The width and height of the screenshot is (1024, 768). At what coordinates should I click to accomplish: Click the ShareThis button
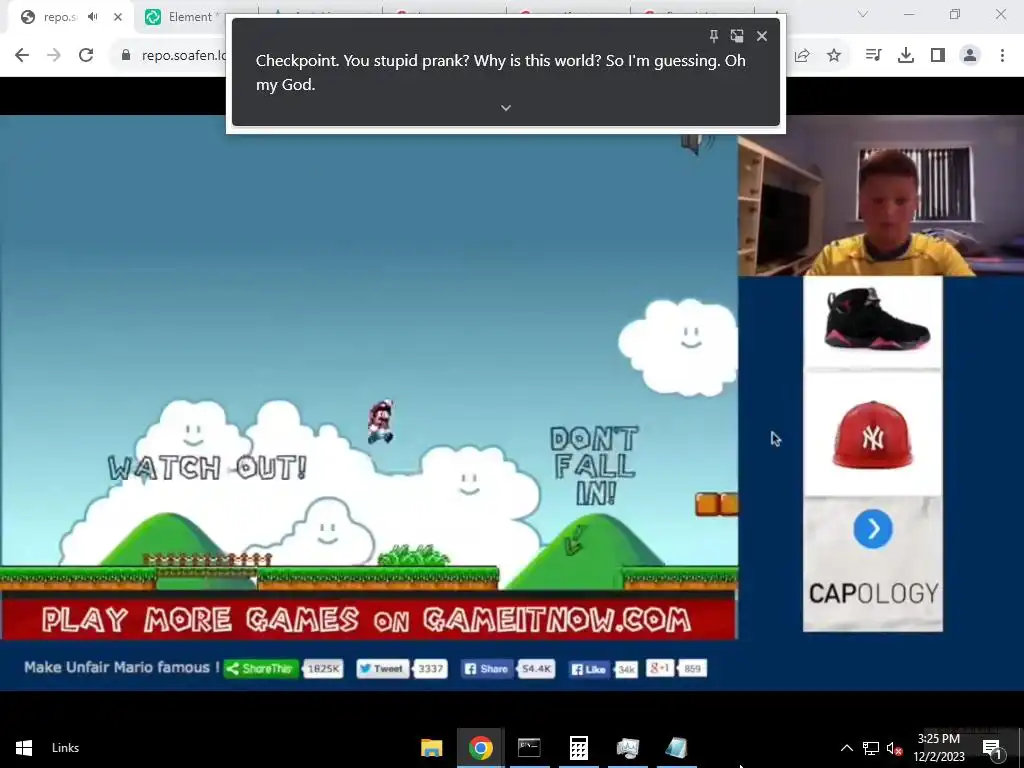pos(261,669)
